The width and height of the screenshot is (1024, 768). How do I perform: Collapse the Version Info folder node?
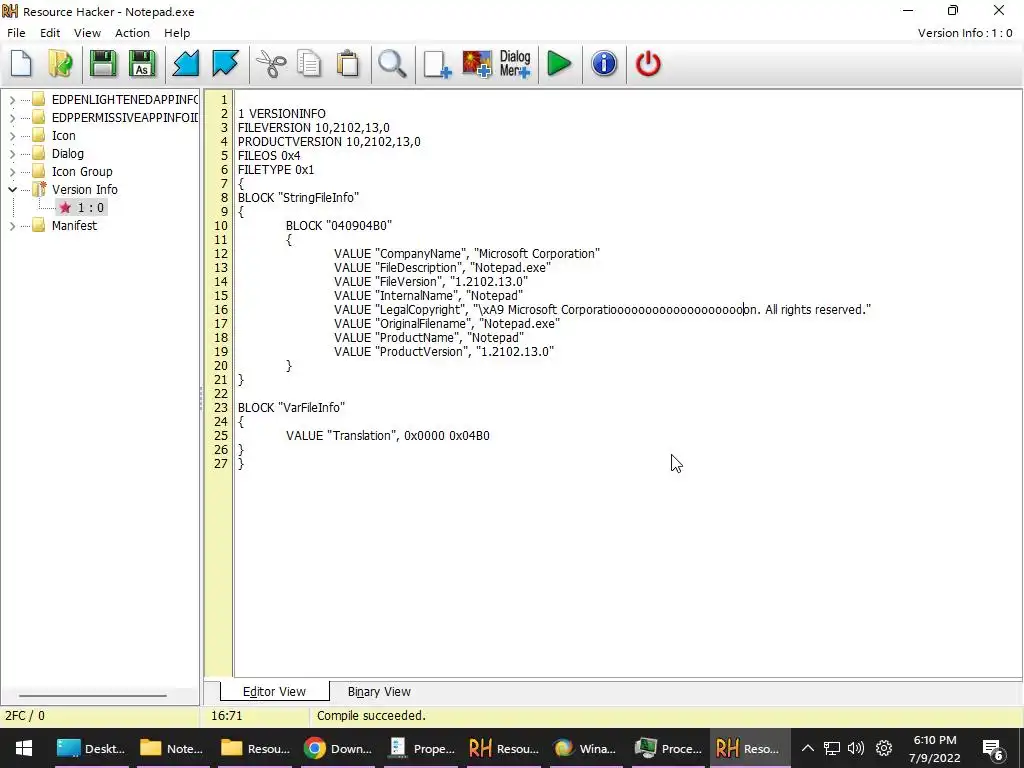tap(12, 189)
